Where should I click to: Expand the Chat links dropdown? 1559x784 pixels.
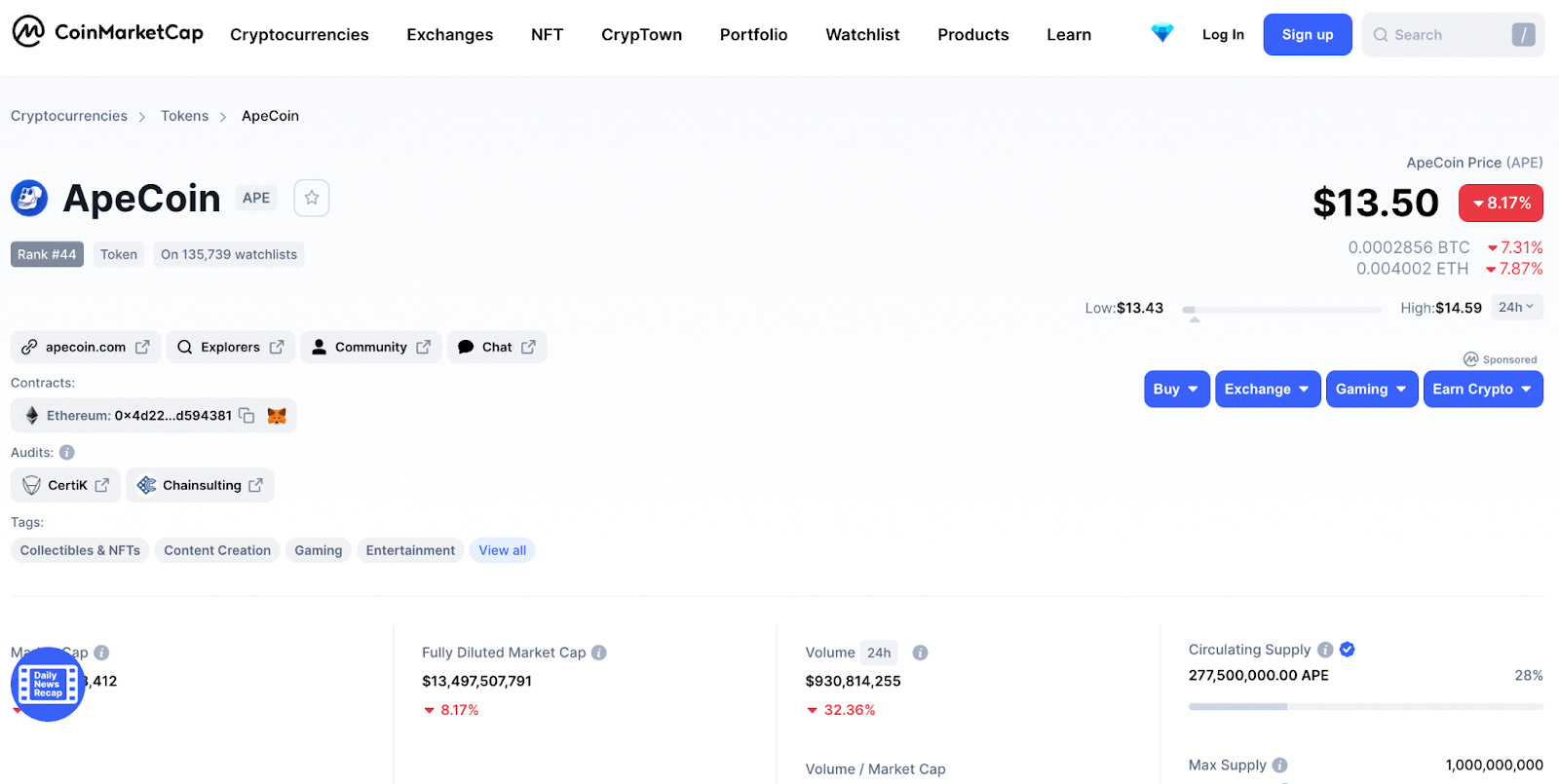tap(497, 347)
